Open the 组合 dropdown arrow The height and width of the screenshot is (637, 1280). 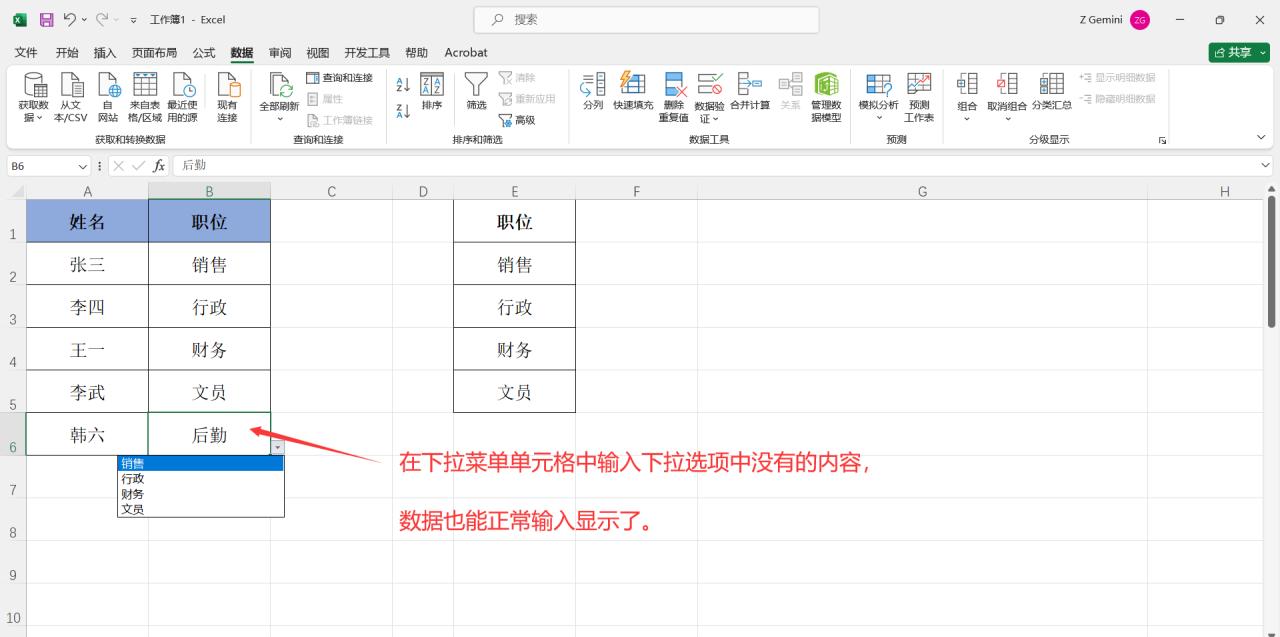click(967, 119)
